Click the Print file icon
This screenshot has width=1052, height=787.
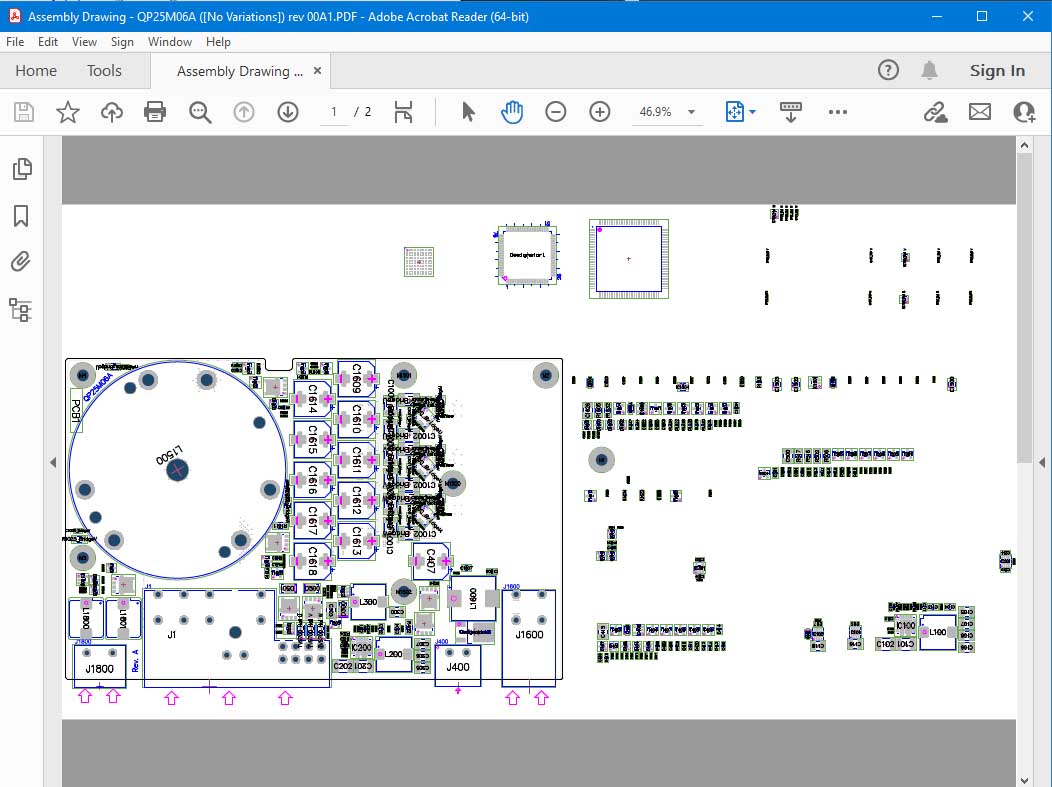(x=155, y=112)
